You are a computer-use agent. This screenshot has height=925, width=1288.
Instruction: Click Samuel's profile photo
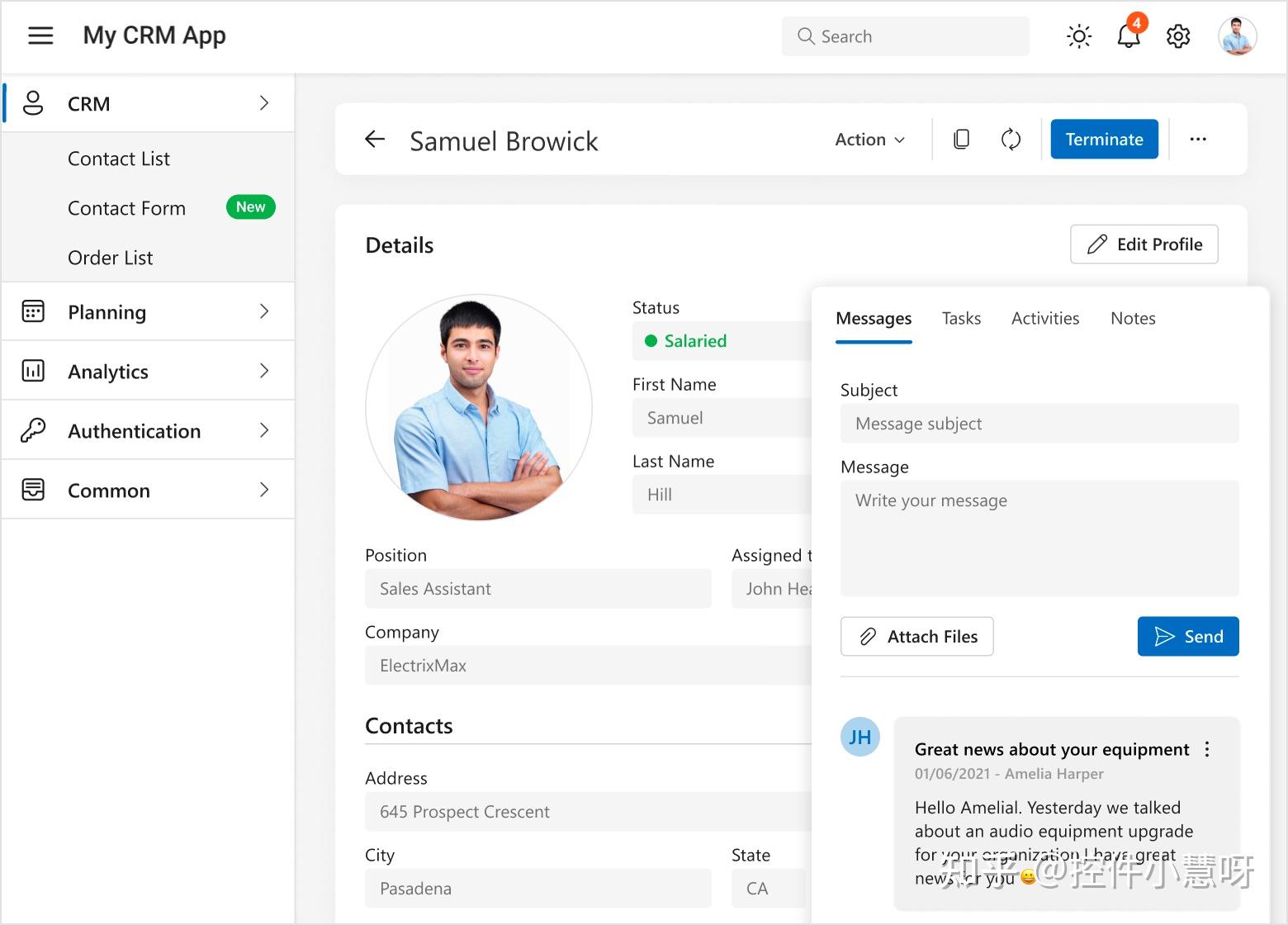coord(479,408)
